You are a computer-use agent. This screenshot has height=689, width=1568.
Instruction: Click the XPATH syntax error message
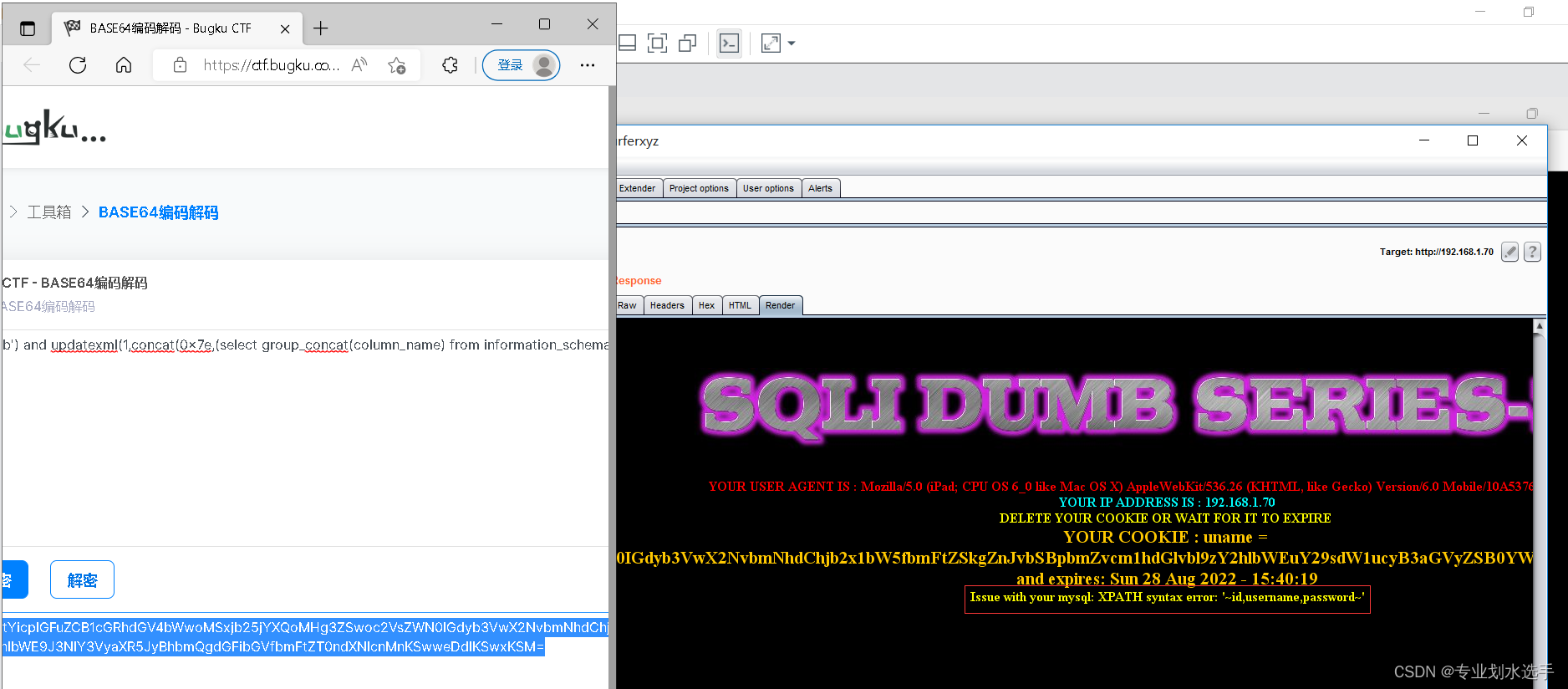[x=1167, y=598]
